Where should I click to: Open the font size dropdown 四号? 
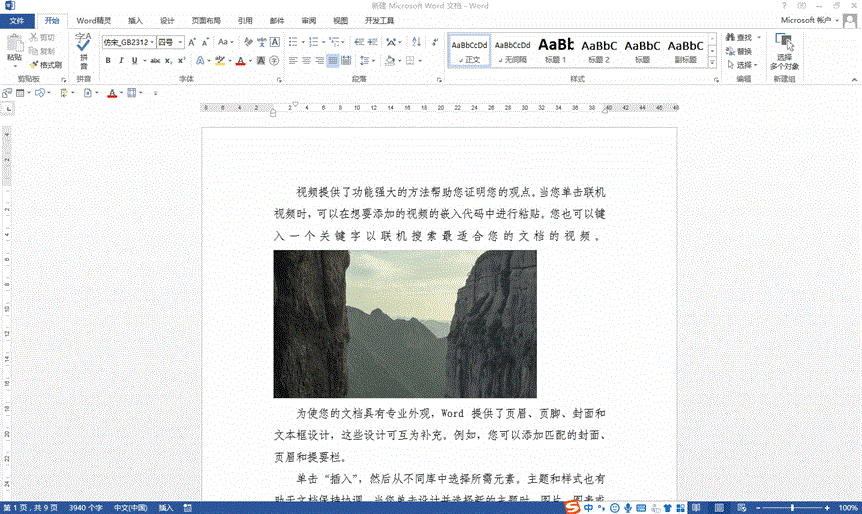pyautogui.click(x=169, y=42)
